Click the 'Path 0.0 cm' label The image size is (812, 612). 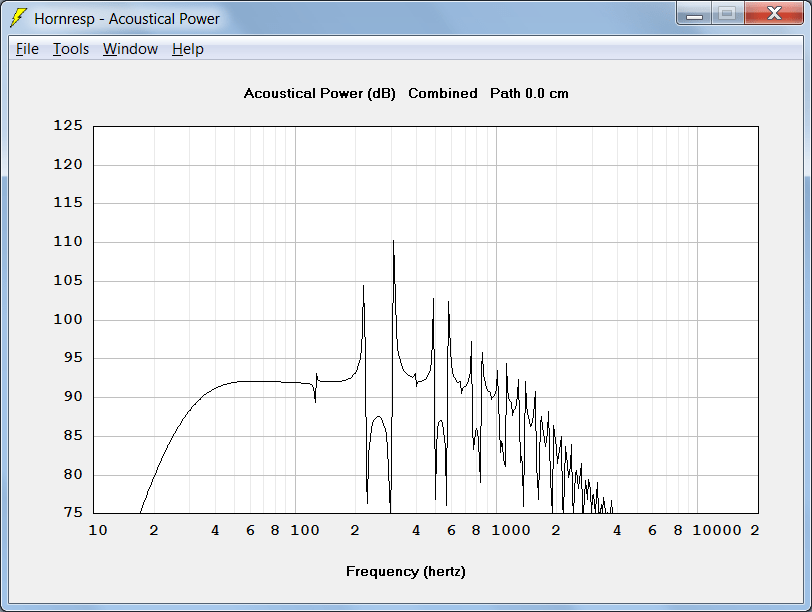click(529, 94)
